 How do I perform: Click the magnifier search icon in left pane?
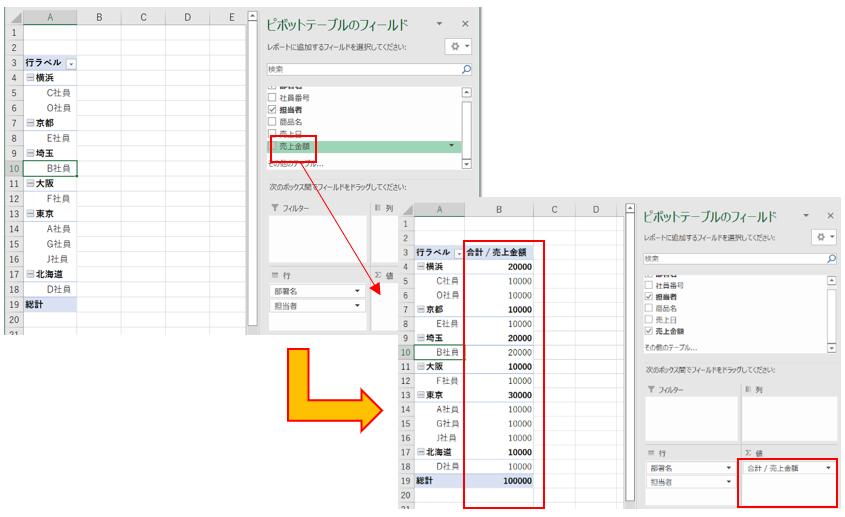coord(466,70)
